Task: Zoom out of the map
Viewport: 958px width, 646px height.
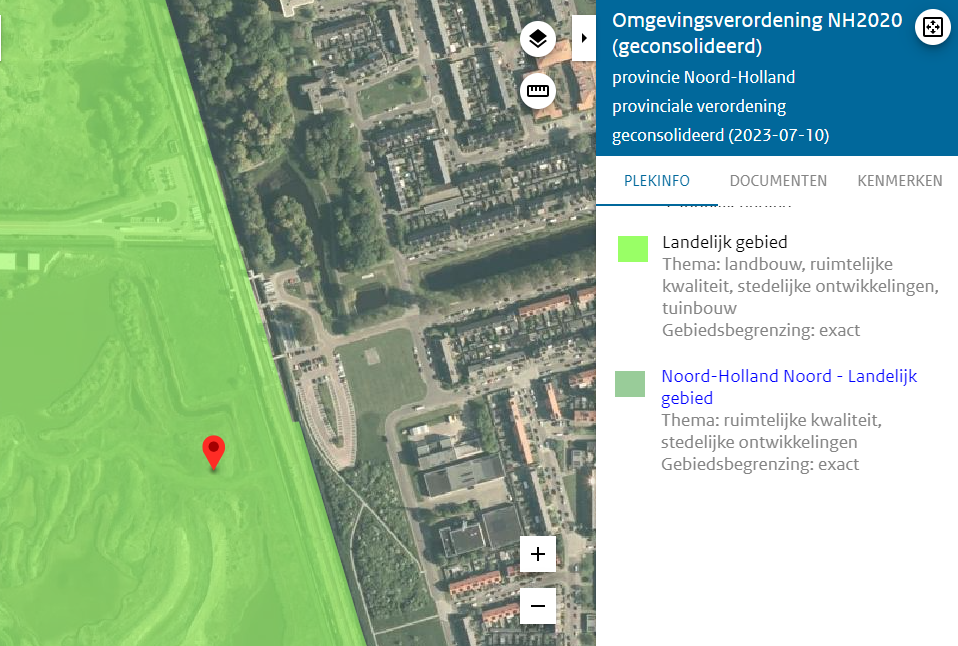Action: 537,606
